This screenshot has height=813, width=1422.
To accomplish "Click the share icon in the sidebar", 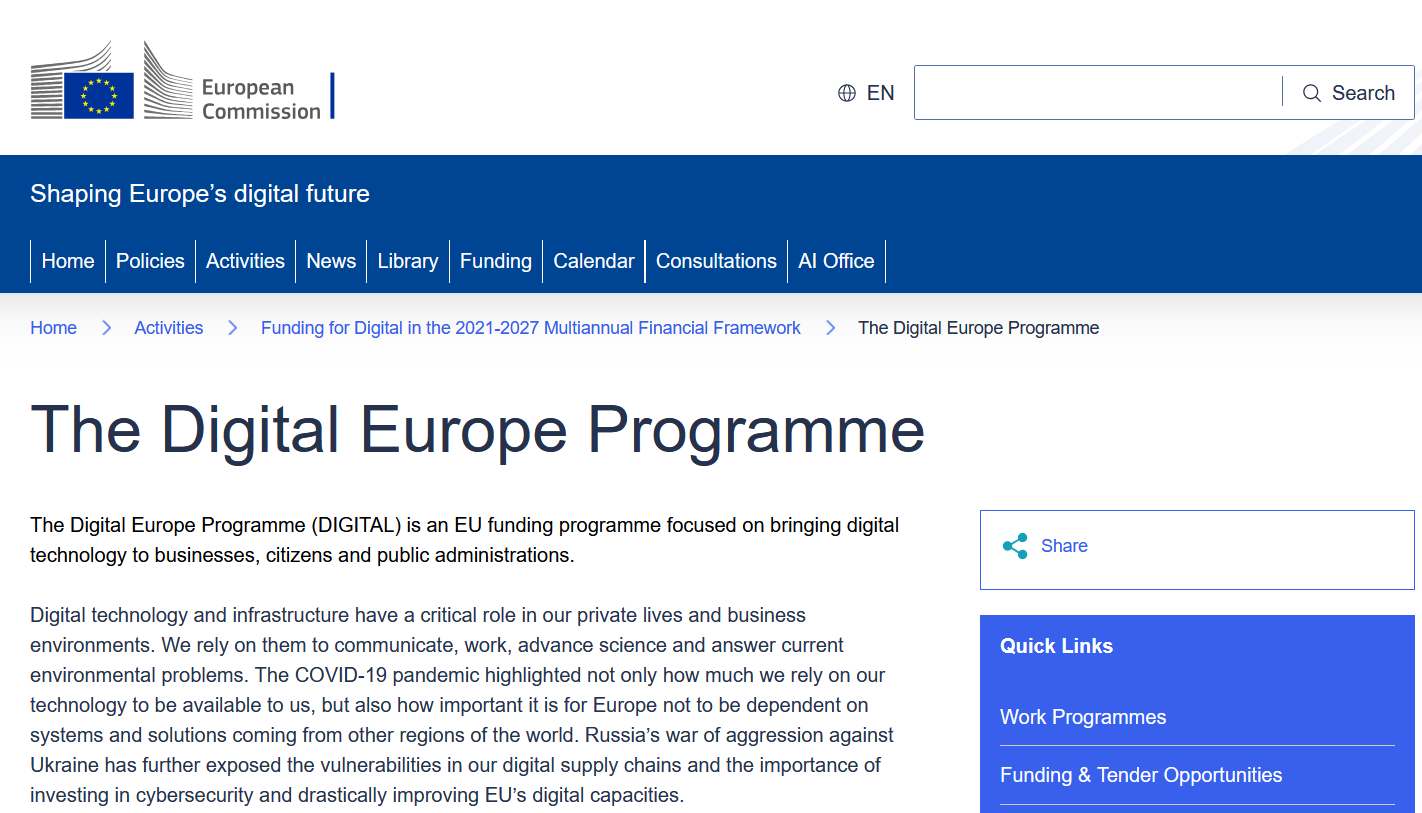I will 1015,546.
